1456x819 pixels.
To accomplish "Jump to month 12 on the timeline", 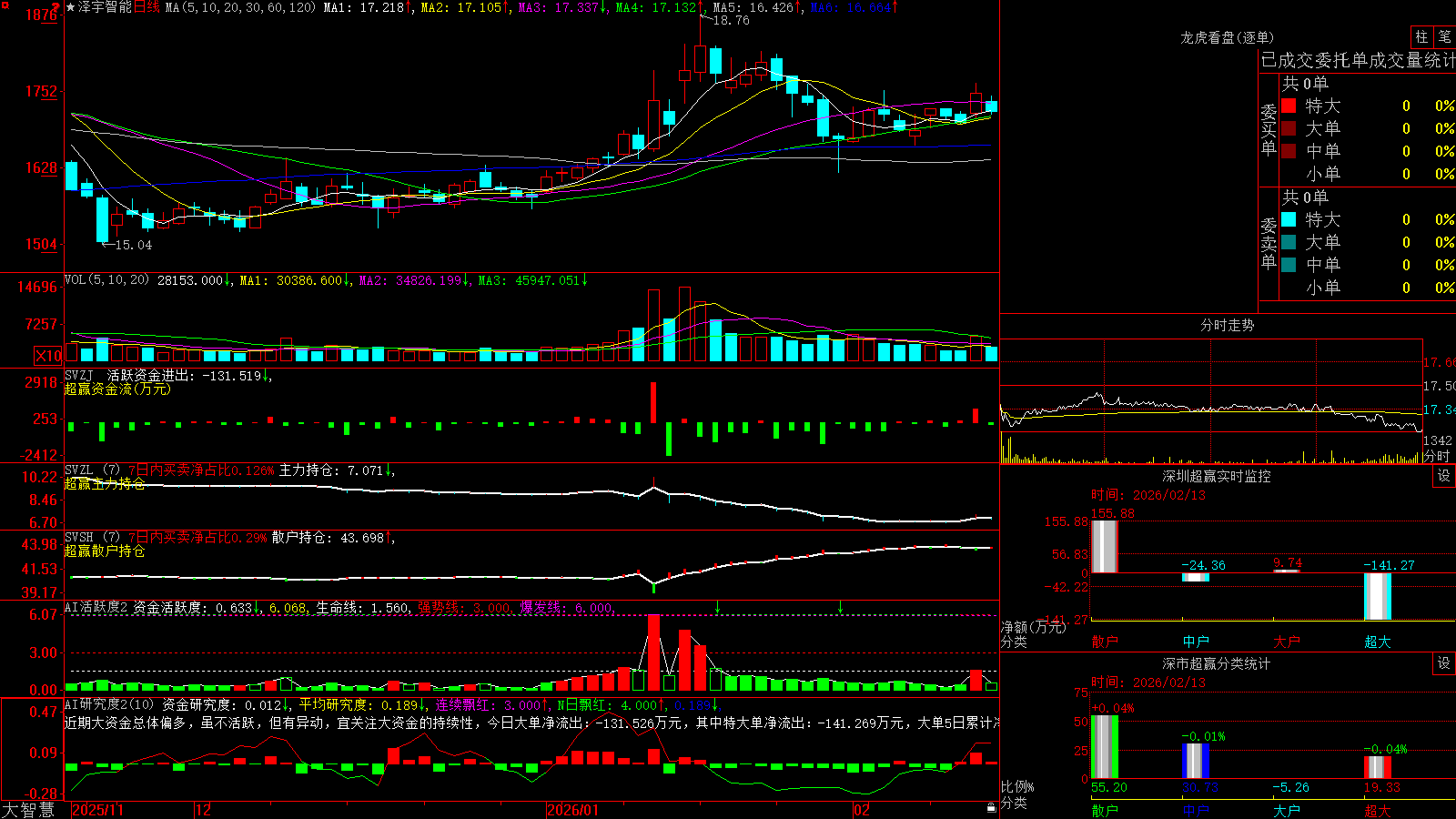I will [x=203, y=810].
